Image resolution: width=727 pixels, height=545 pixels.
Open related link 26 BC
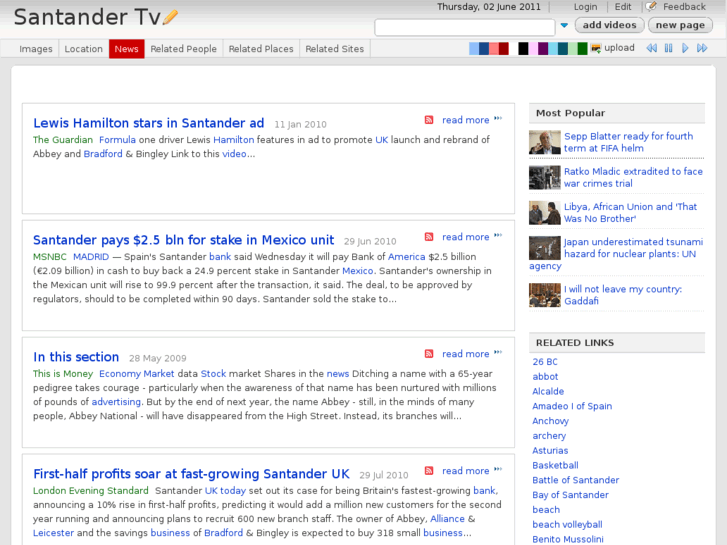point(545,362)
